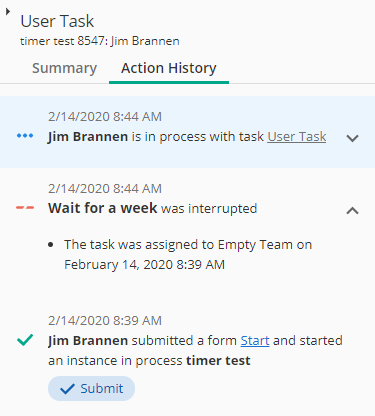Select the User Task heading

[x=57, y=21]
